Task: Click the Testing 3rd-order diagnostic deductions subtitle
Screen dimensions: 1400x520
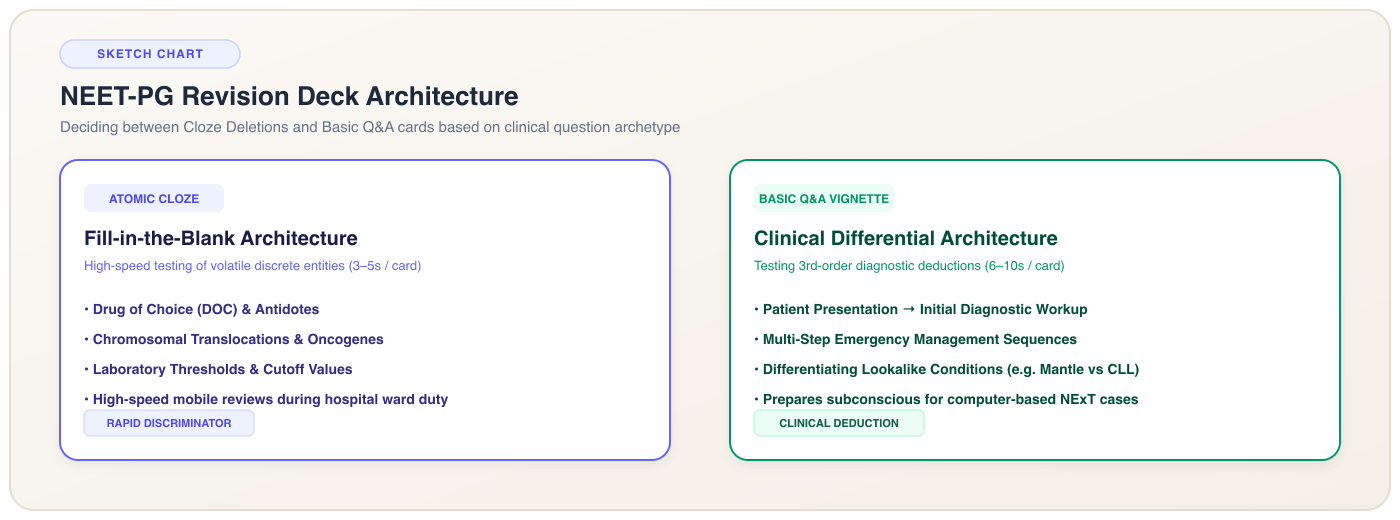Action: [909, 266]
